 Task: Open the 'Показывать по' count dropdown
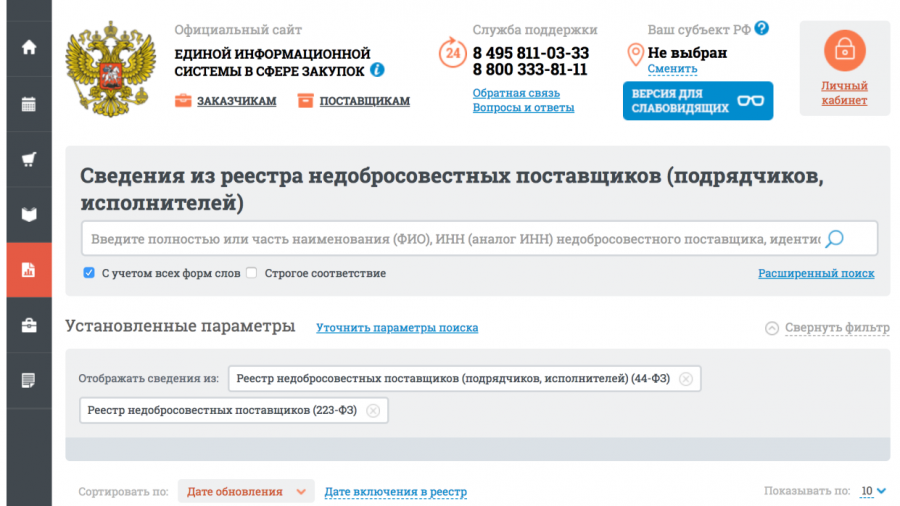click(873, 491)
